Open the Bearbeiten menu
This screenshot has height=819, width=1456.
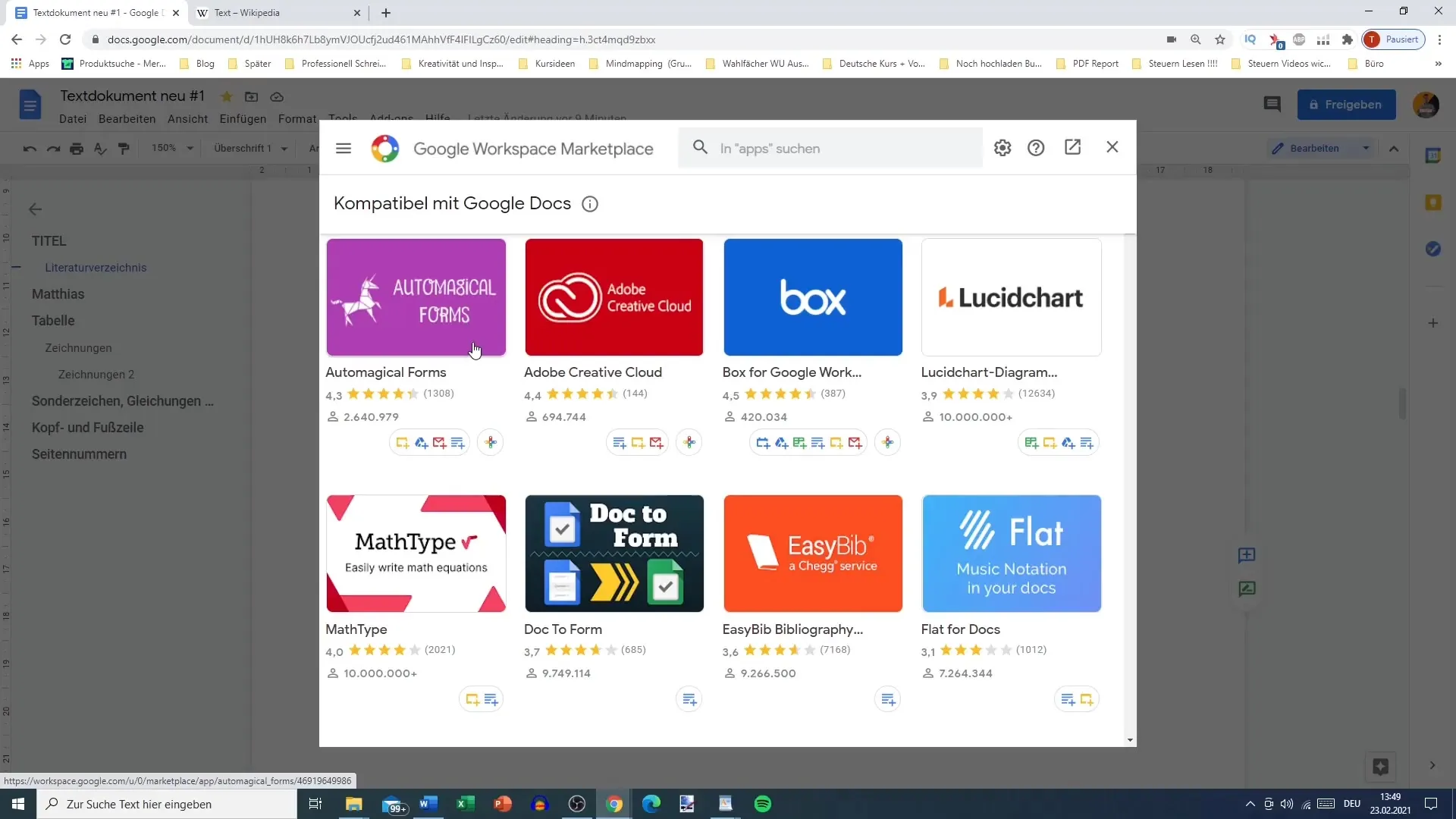tap(127, 119)
